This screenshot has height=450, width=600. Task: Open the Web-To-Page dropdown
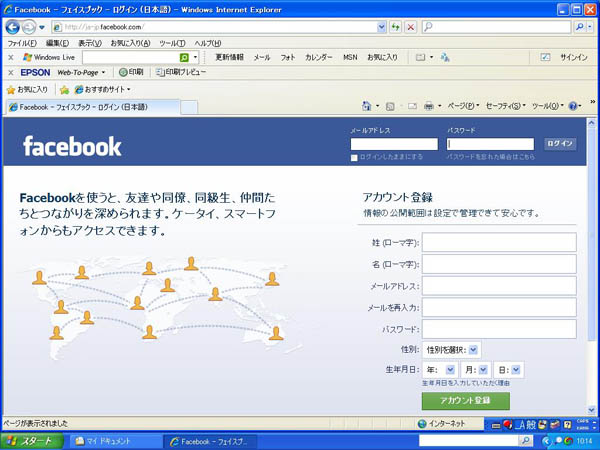coord(81,72)
